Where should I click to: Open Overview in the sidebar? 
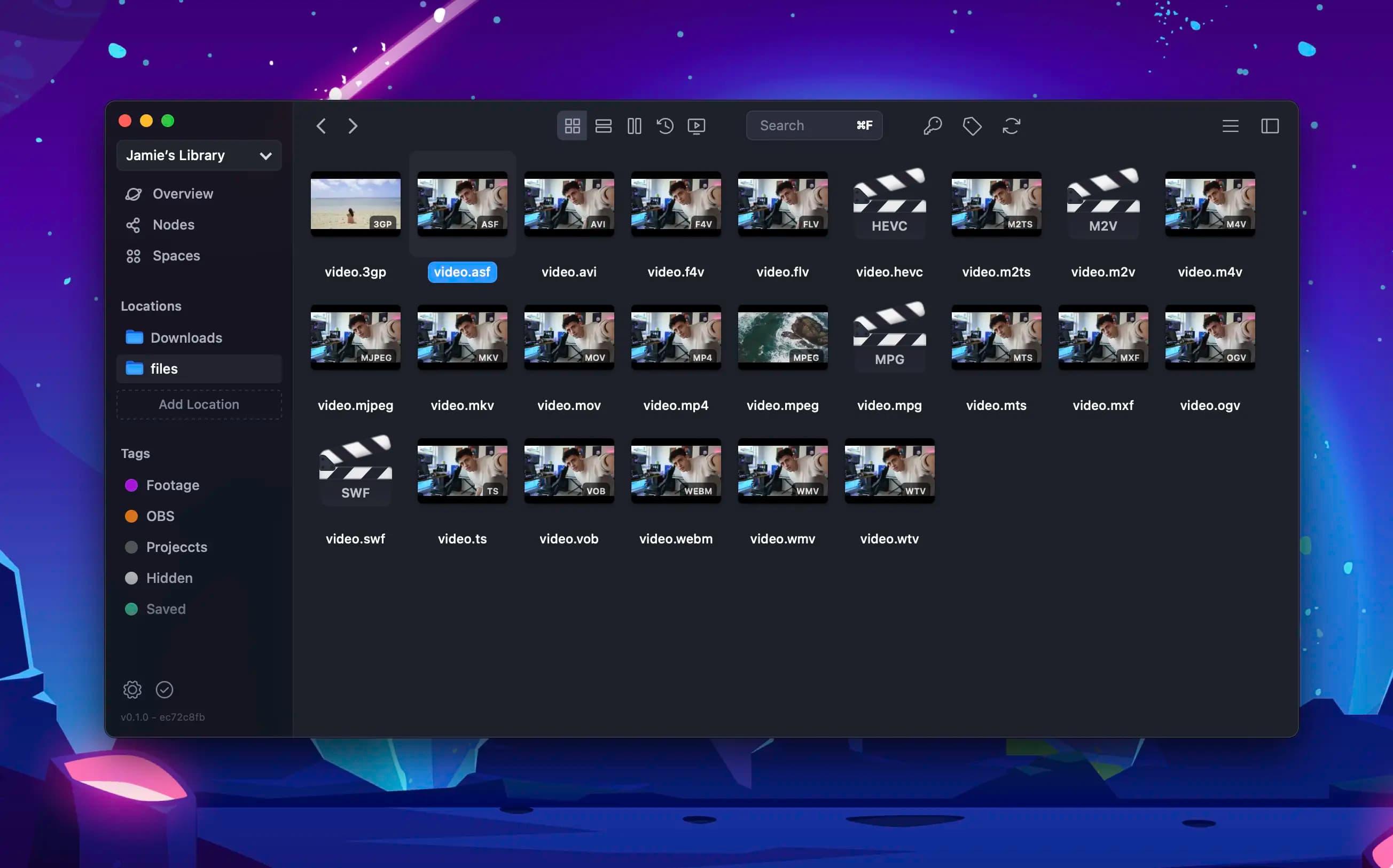(x=199, y=194)
